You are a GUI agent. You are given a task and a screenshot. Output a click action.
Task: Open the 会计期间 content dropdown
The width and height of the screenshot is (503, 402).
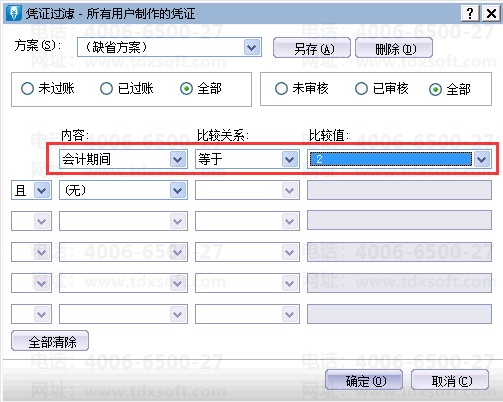click(178, 159)
